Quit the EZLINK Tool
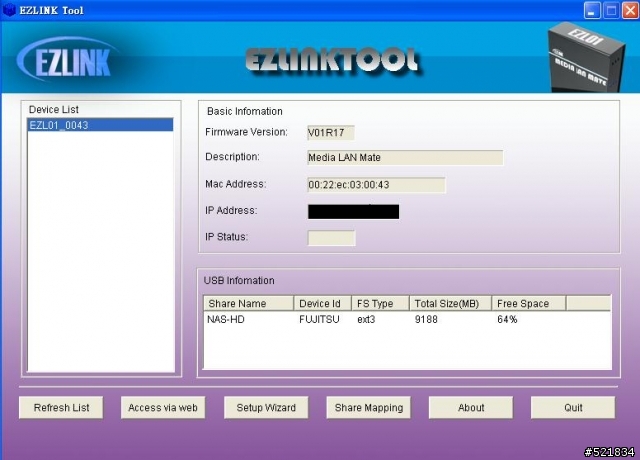The height and width of the screenshot is (460, 640). click(573, 407)
